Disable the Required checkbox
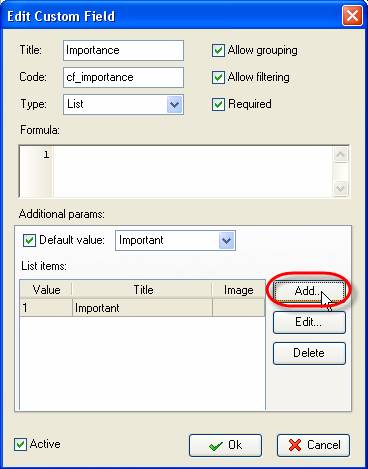This screenshot has height=469, width=368. 218,104
